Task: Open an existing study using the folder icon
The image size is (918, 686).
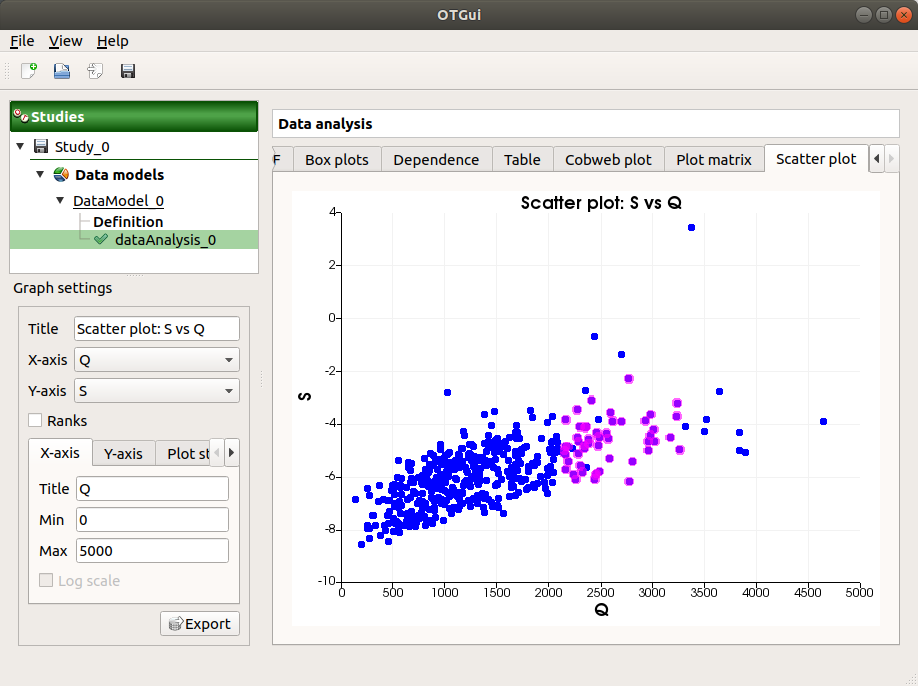Action: coord(60,70)
